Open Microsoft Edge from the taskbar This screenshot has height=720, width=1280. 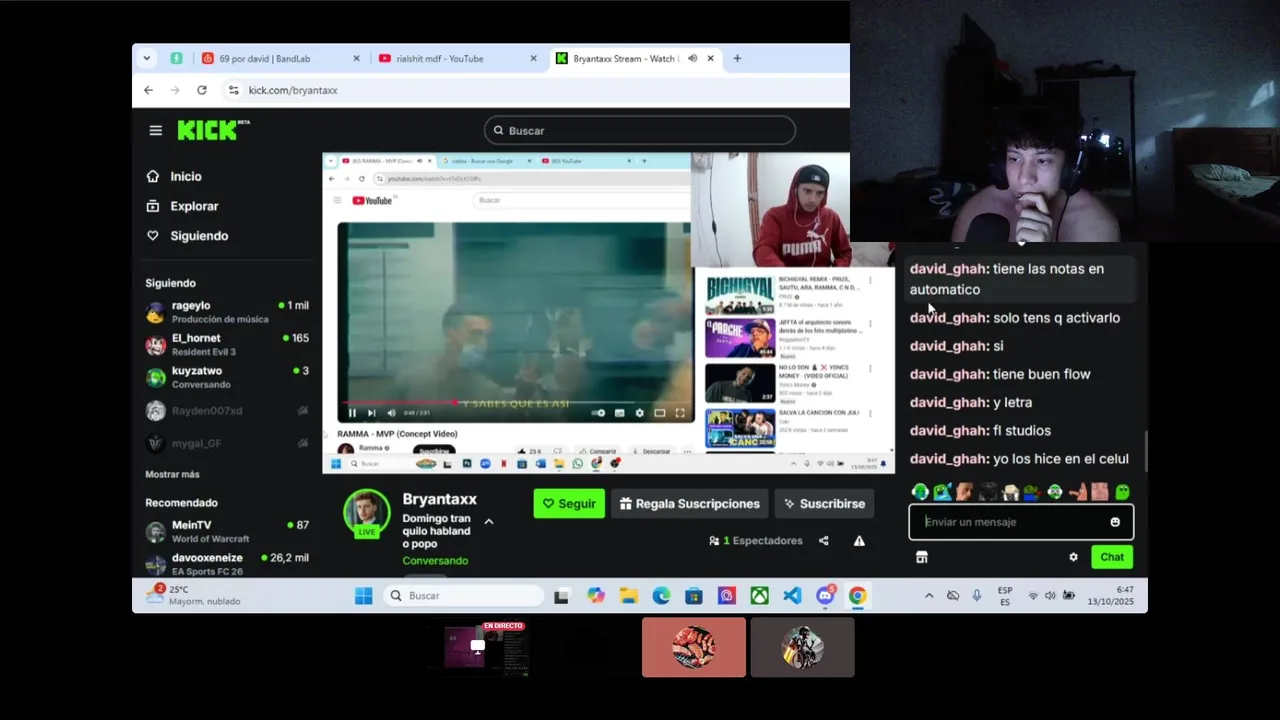(x=661, y=596)
